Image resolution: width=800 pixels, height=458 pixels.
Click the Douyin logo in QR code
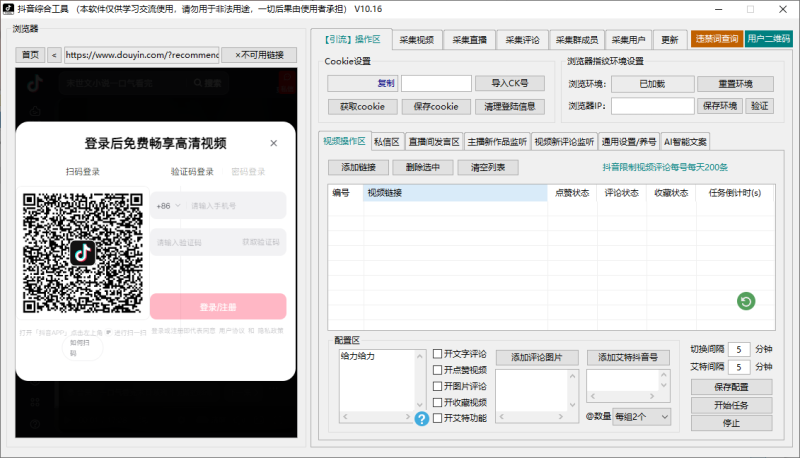pos(83,252)
